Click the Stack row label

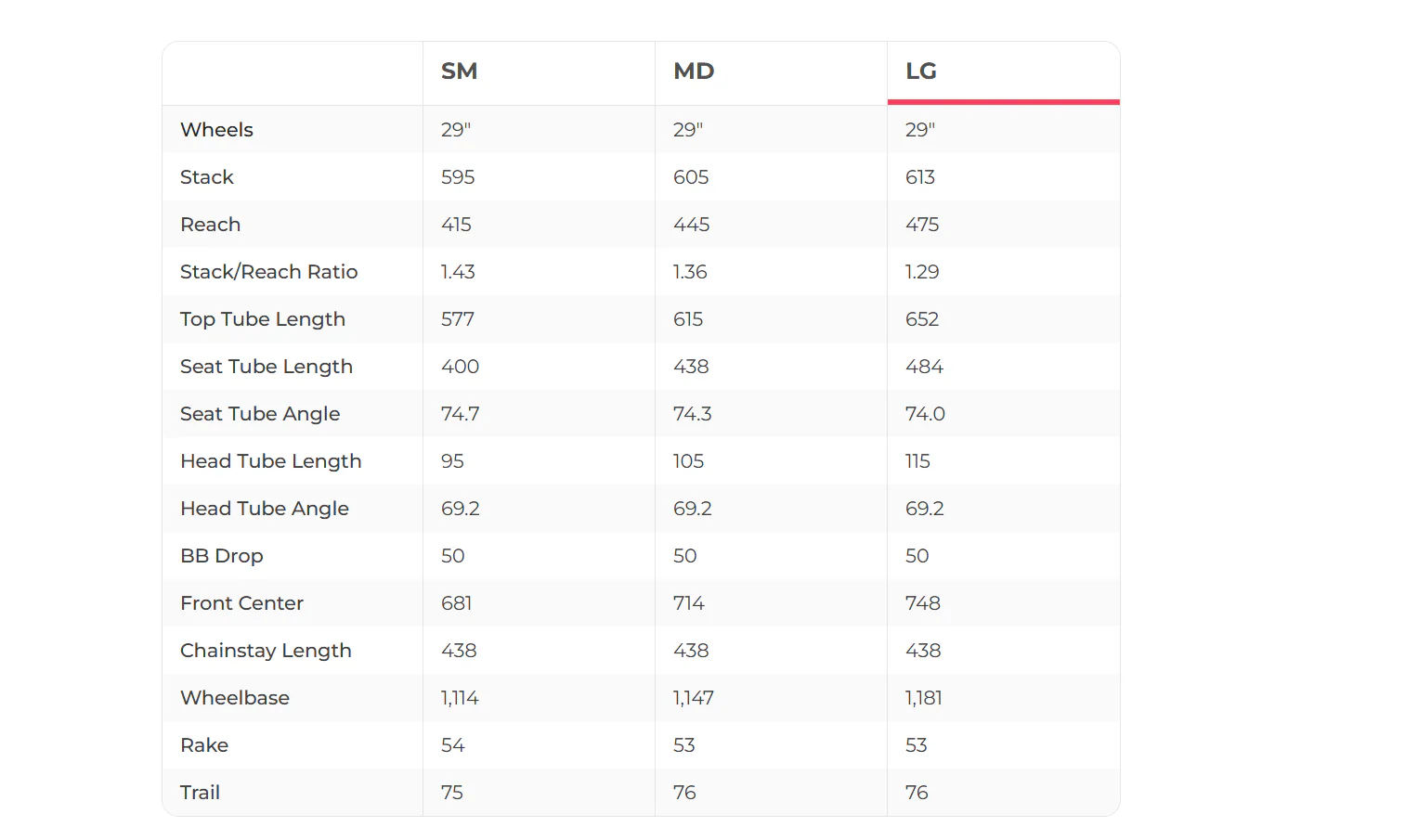[x=206, y=177]
